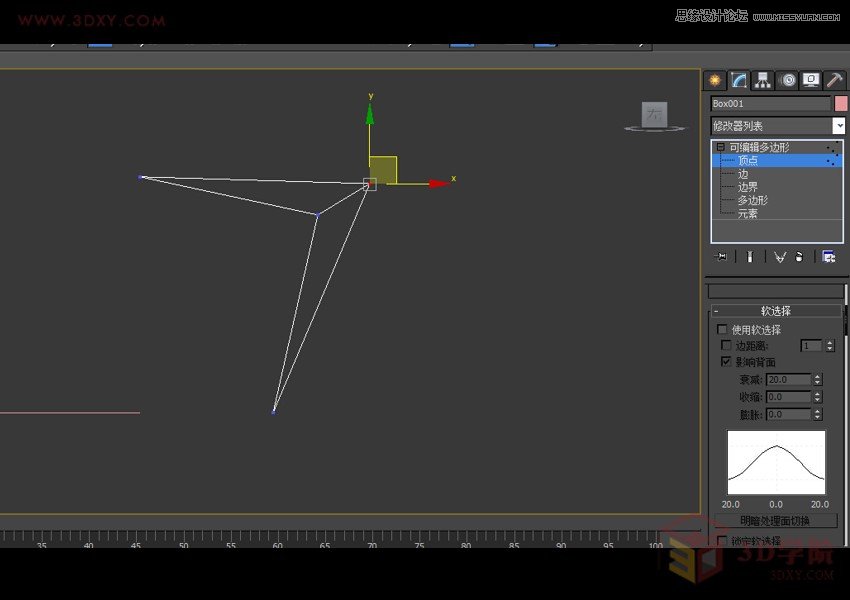Click the Make Unique icon

click(780, 256)
